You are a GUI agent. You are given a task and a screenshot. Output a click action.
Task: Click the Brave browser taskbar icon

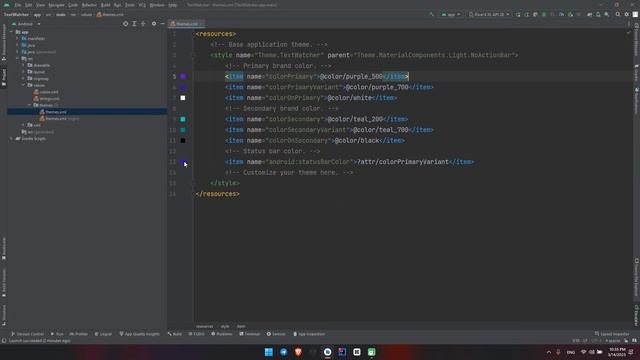(x=298, y=352)
